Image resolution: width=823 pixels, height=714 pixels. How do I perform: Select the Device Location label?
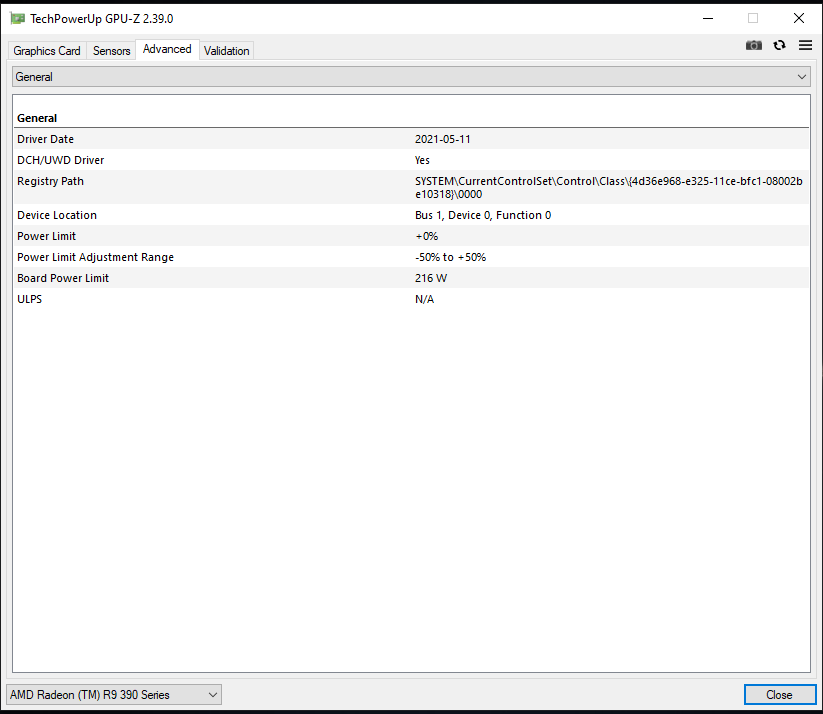[x=57, y=215]
